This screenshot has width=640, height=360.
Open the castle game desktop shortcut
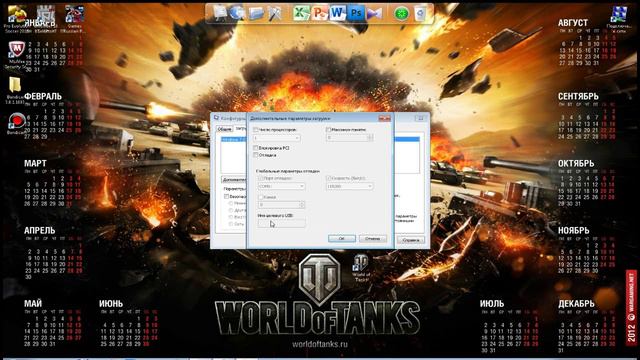point(46,19)
